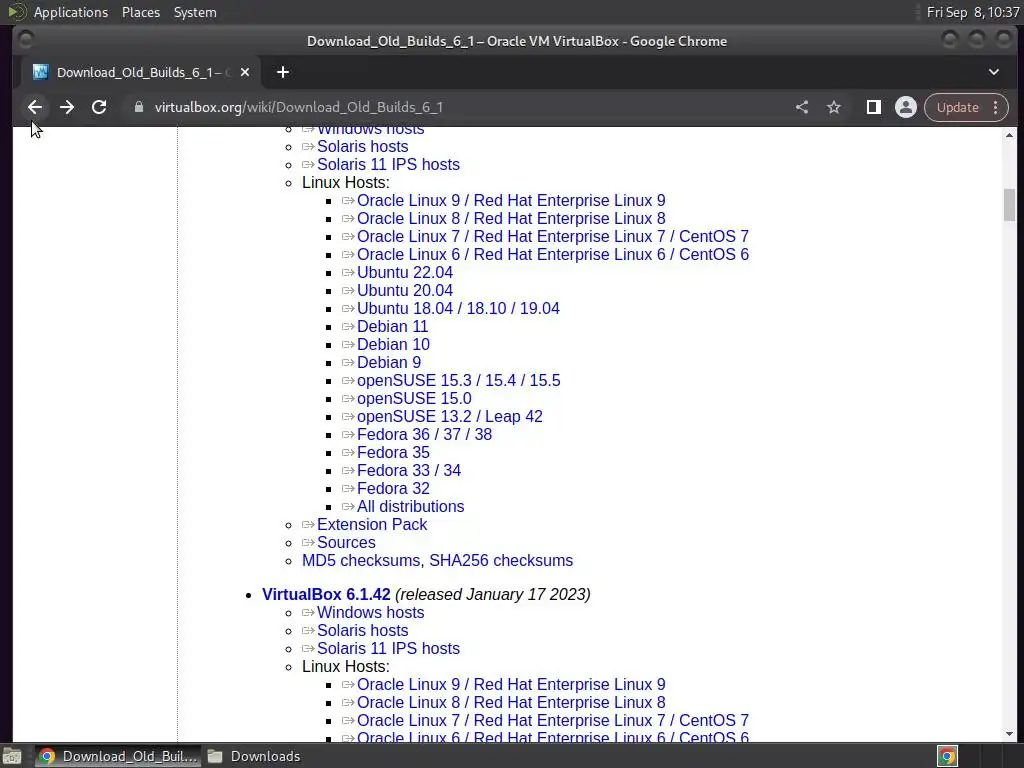Click the Fedora 36 / 37 / 38 link

point(424,434)
